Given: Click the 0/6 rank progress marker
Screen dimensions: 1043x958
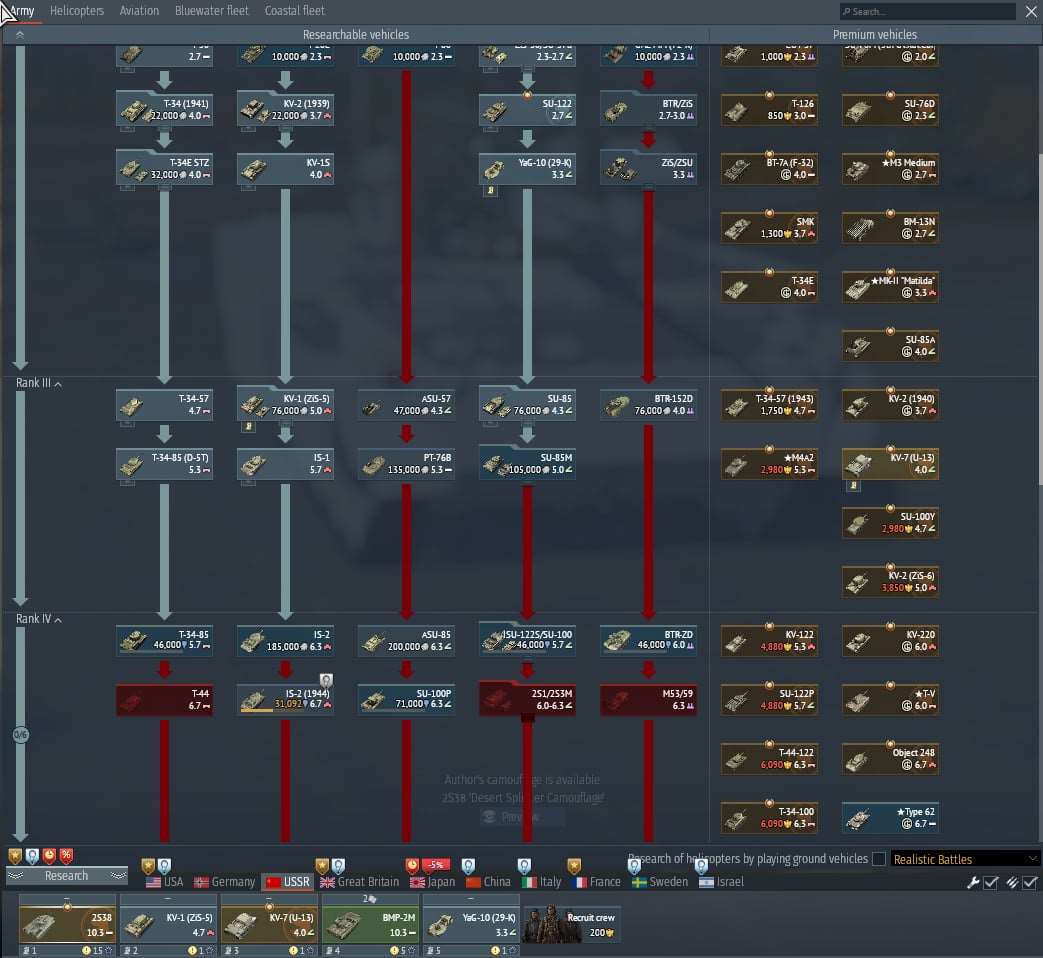Looking at the screenshot, I should click(x=21, y=734).
